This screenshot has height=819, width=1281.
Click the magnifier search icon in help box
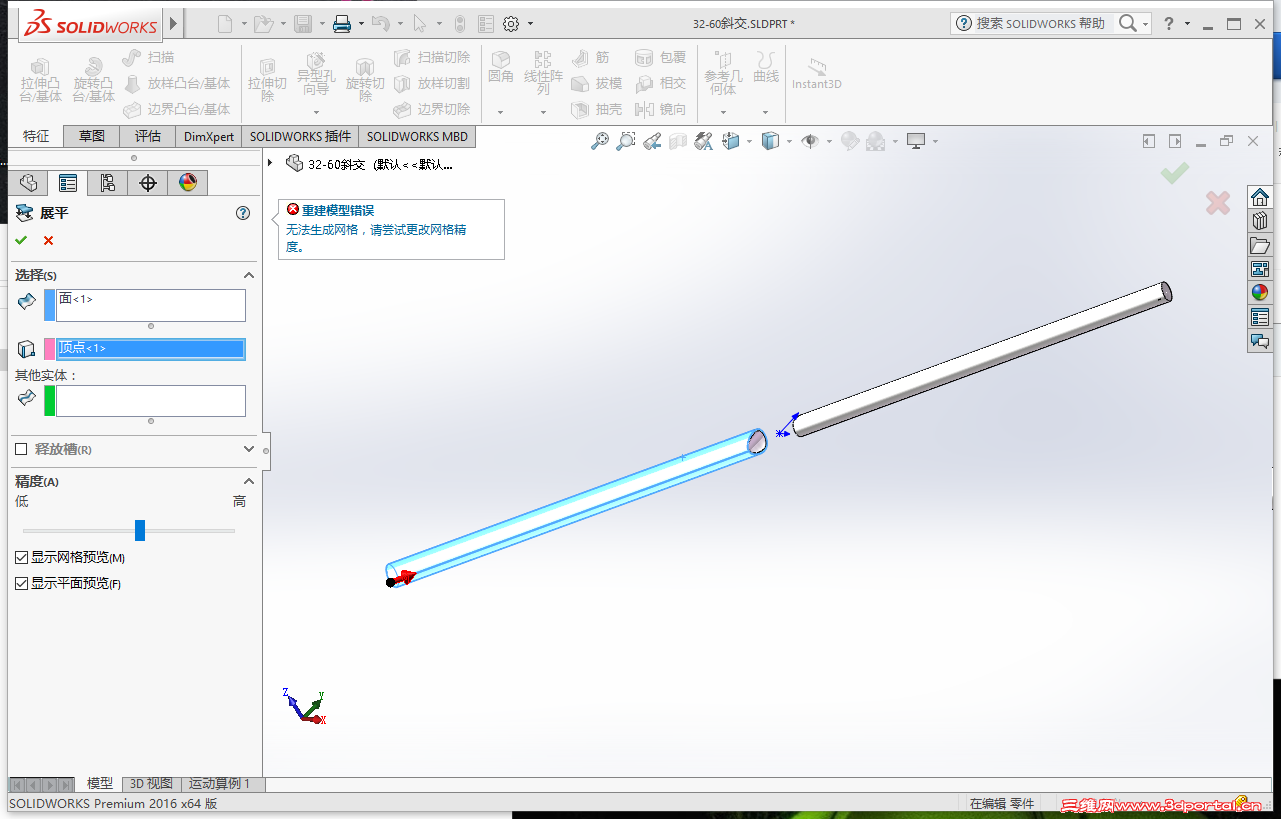click(1128, 24)
